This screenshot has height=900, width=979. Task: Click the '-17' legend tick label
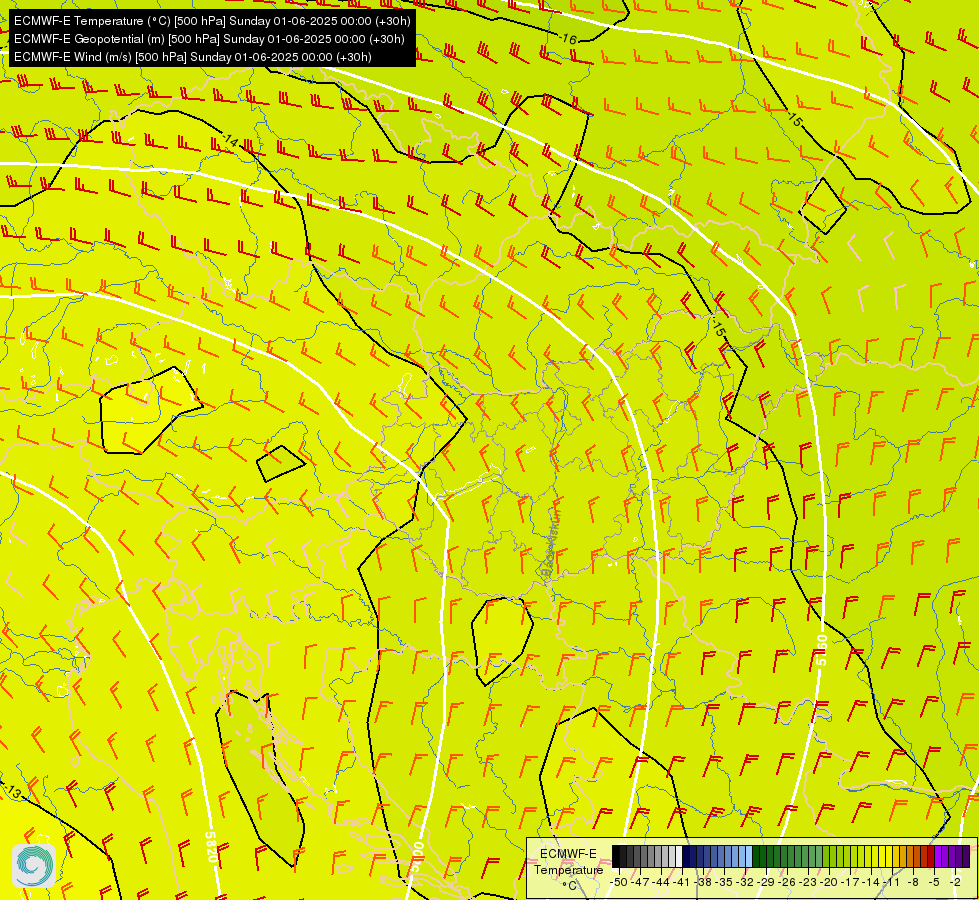click(x=850, y=883)
